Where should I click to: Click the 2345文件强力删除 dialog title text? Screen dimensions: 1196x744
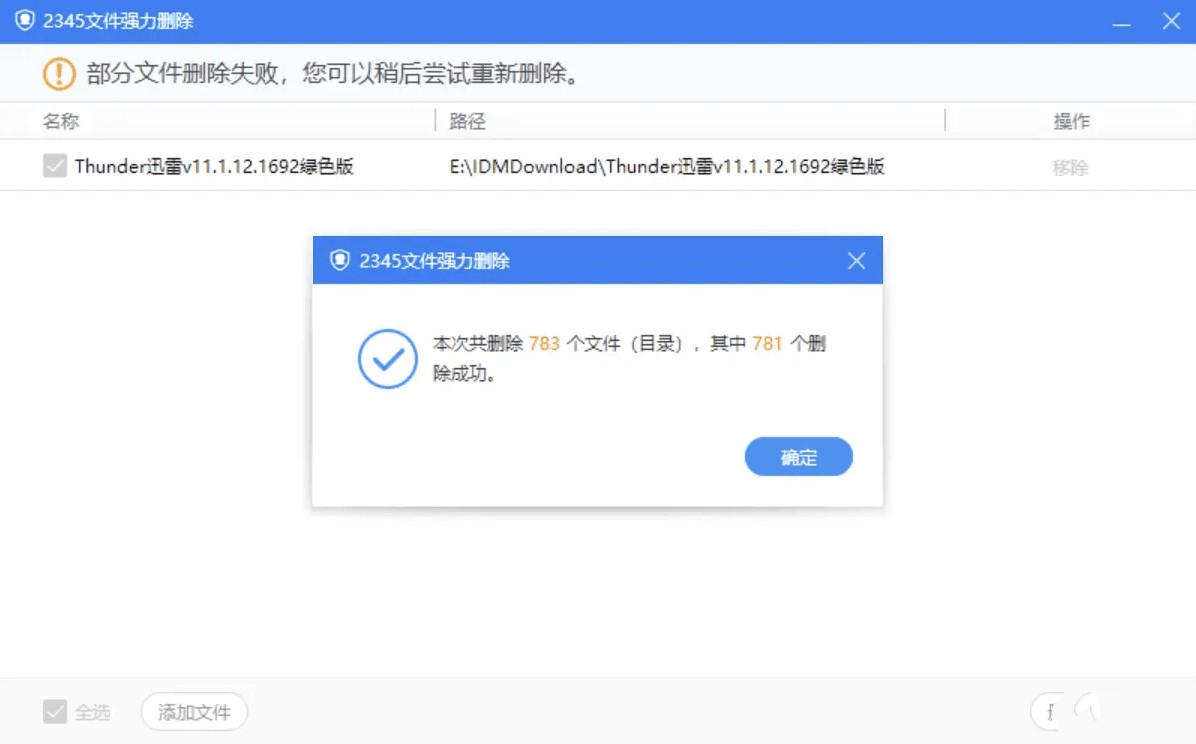click(434, 261)
